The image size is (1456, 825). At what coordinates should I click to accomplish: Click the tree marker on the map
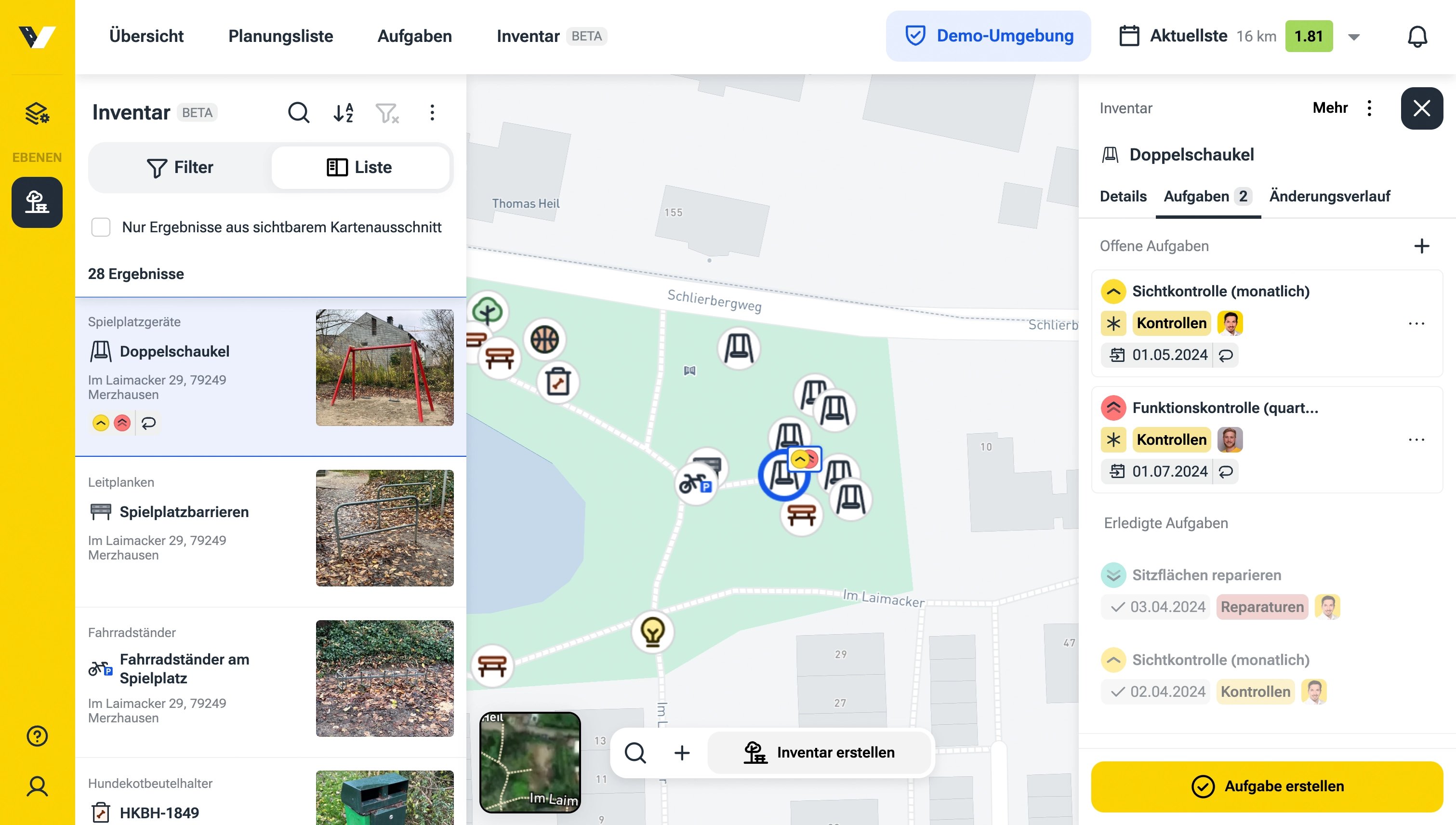(487, 310)
